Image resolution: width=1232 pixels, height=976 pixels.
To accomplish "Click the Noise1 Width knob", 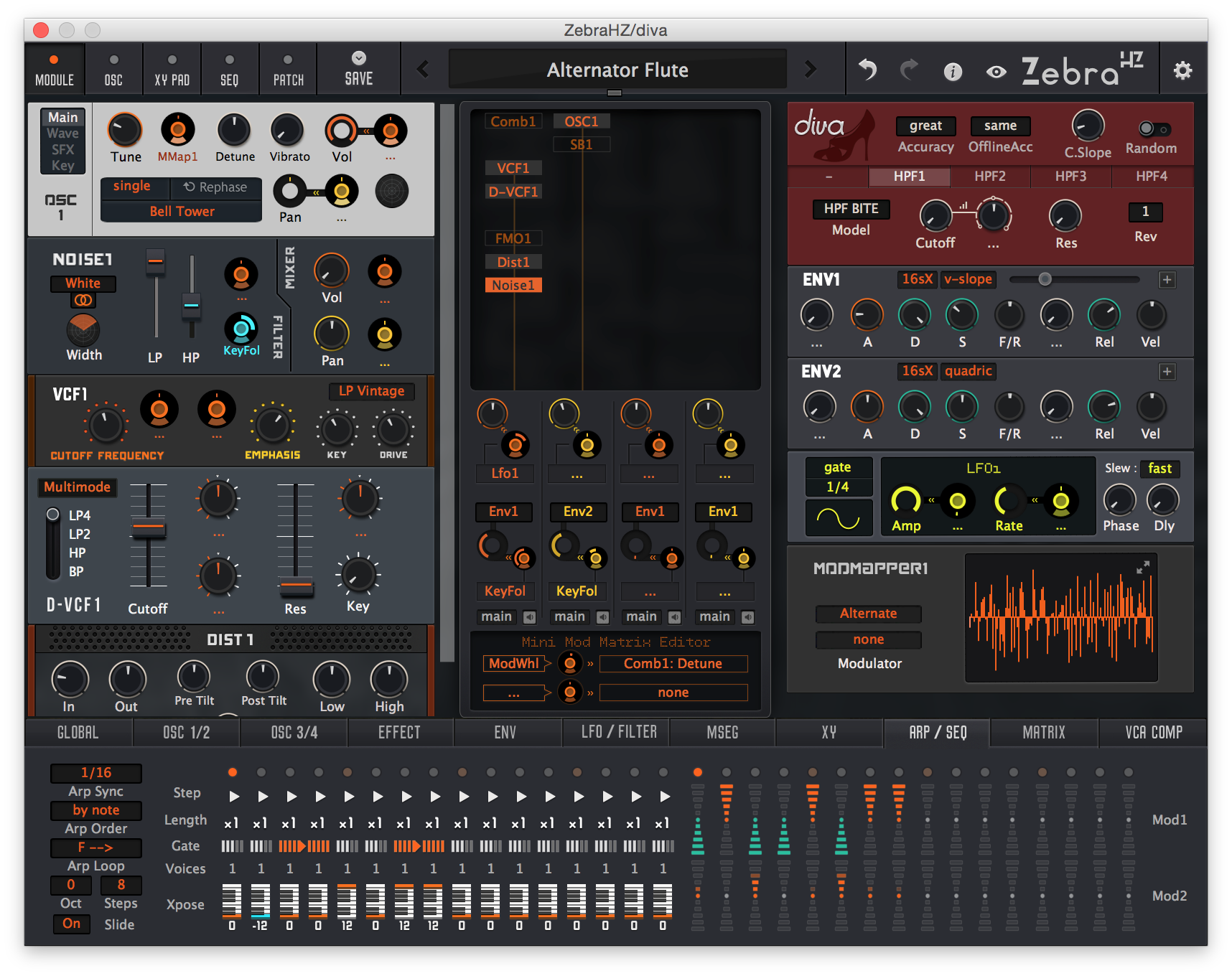I will click(x=83, y=330).
